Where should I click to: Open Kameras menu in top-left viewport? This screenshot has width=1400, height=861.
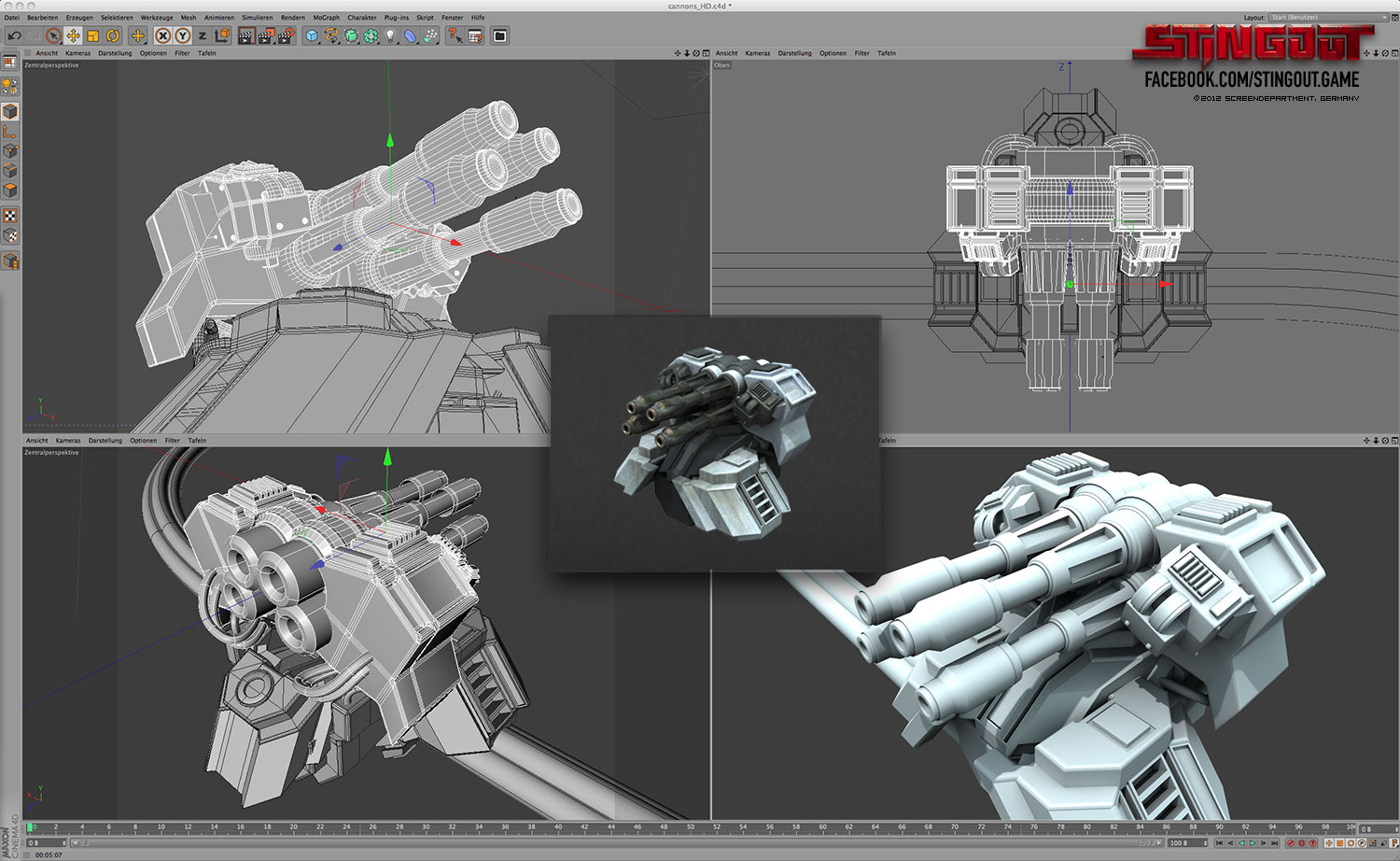coord(78,53)
